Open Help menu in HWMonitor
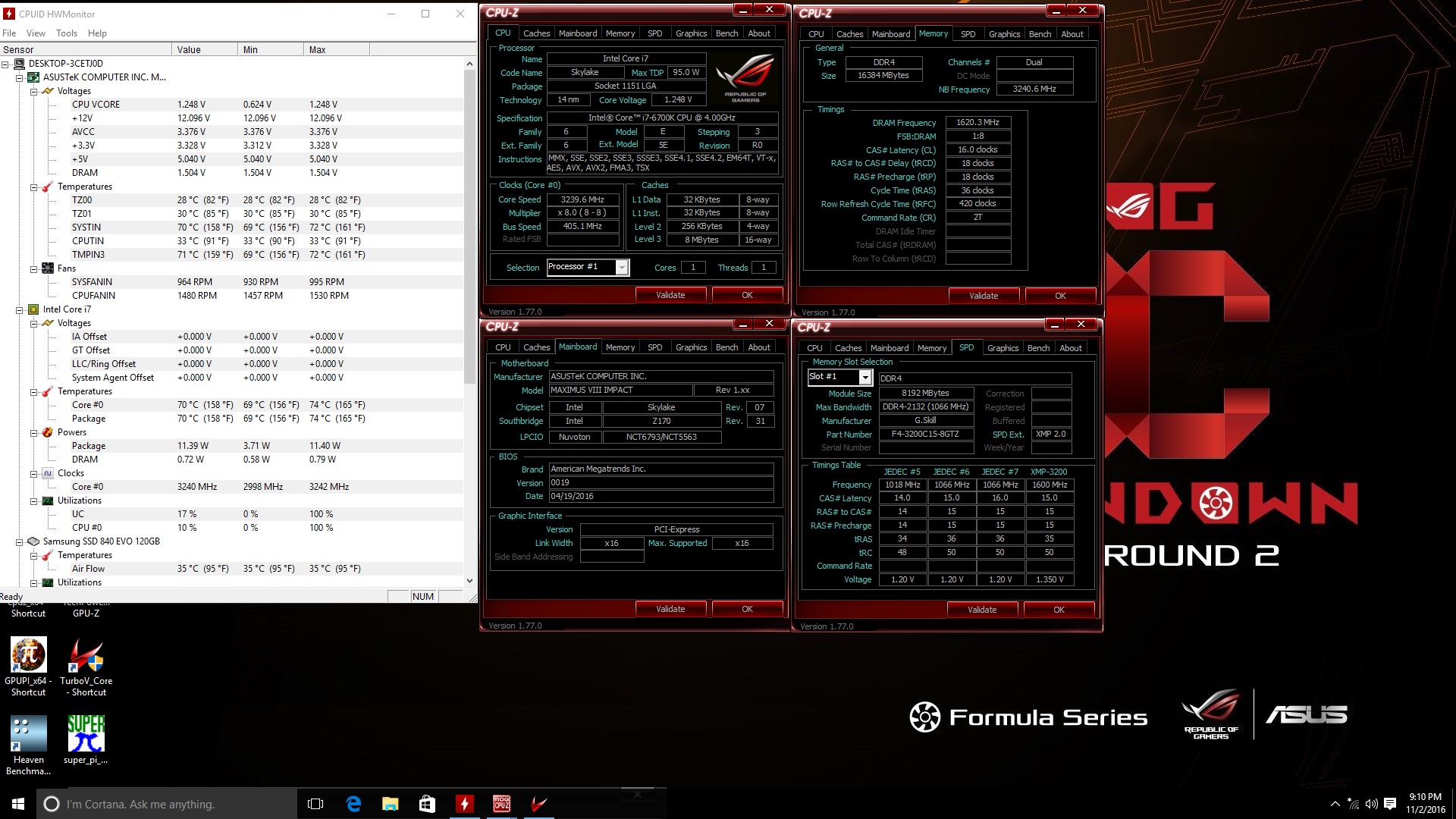This screenshot has height=819, width=1456. coord(97,33)
